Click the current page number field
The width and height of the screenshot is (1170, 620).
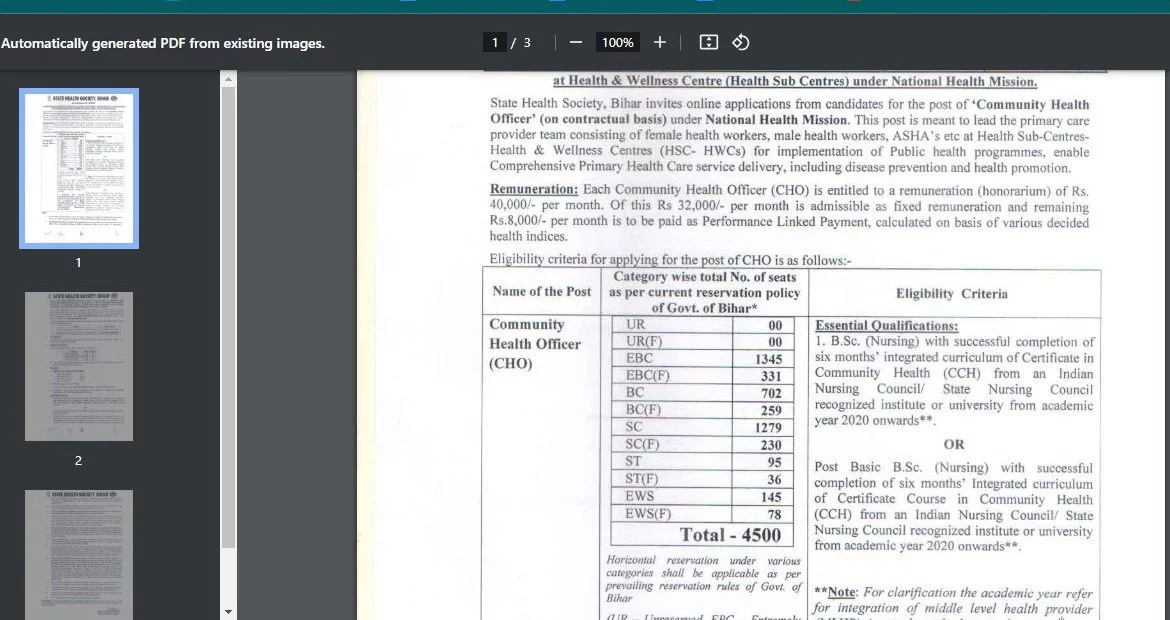pyautogui.click(x=494, y=43)
